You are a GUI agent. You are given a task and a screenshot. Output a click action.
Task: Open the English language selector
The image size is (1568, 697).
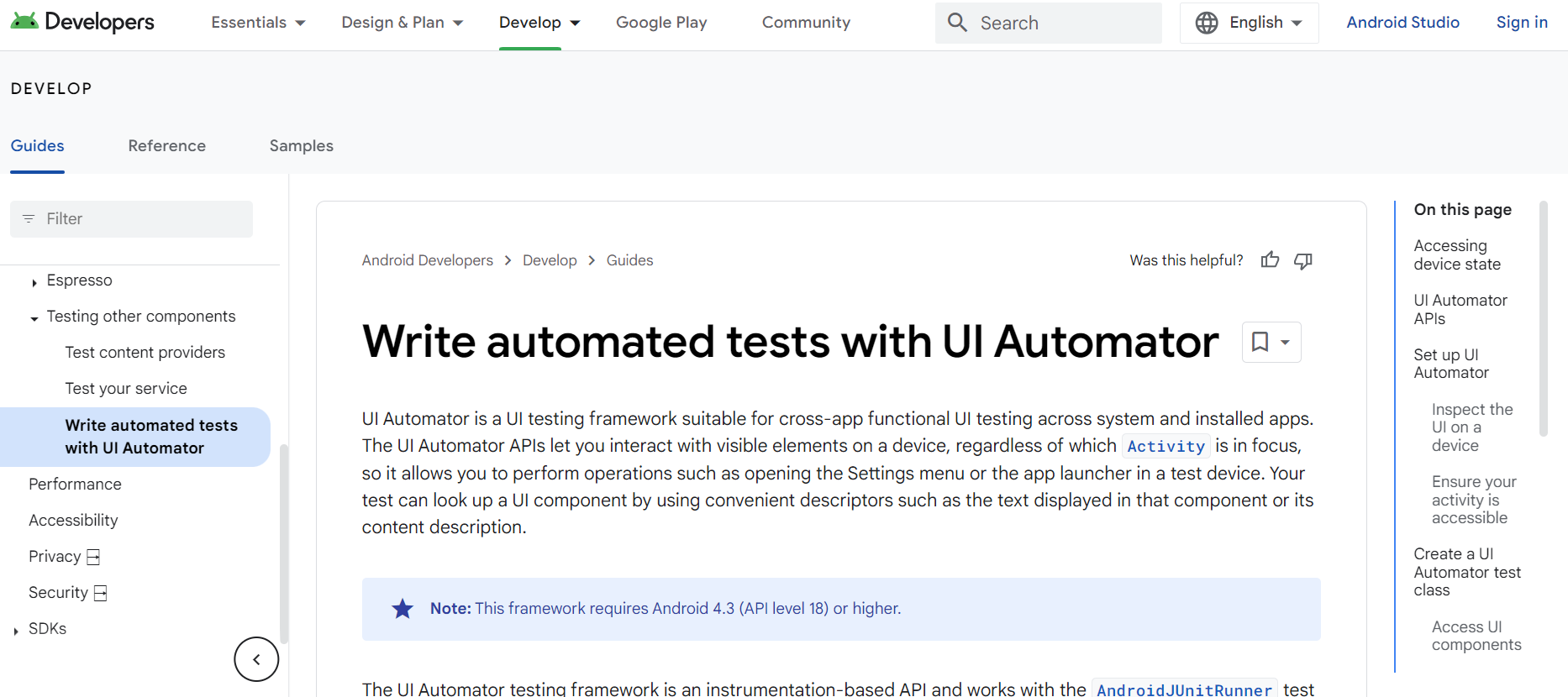click(1250, 23)
